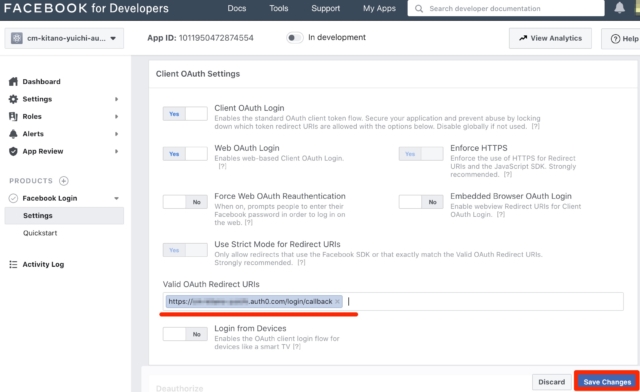Toggle Web OAuth Login switch
Image resolution: width=640 pixels, height=392 pixels.
(185, 154)
